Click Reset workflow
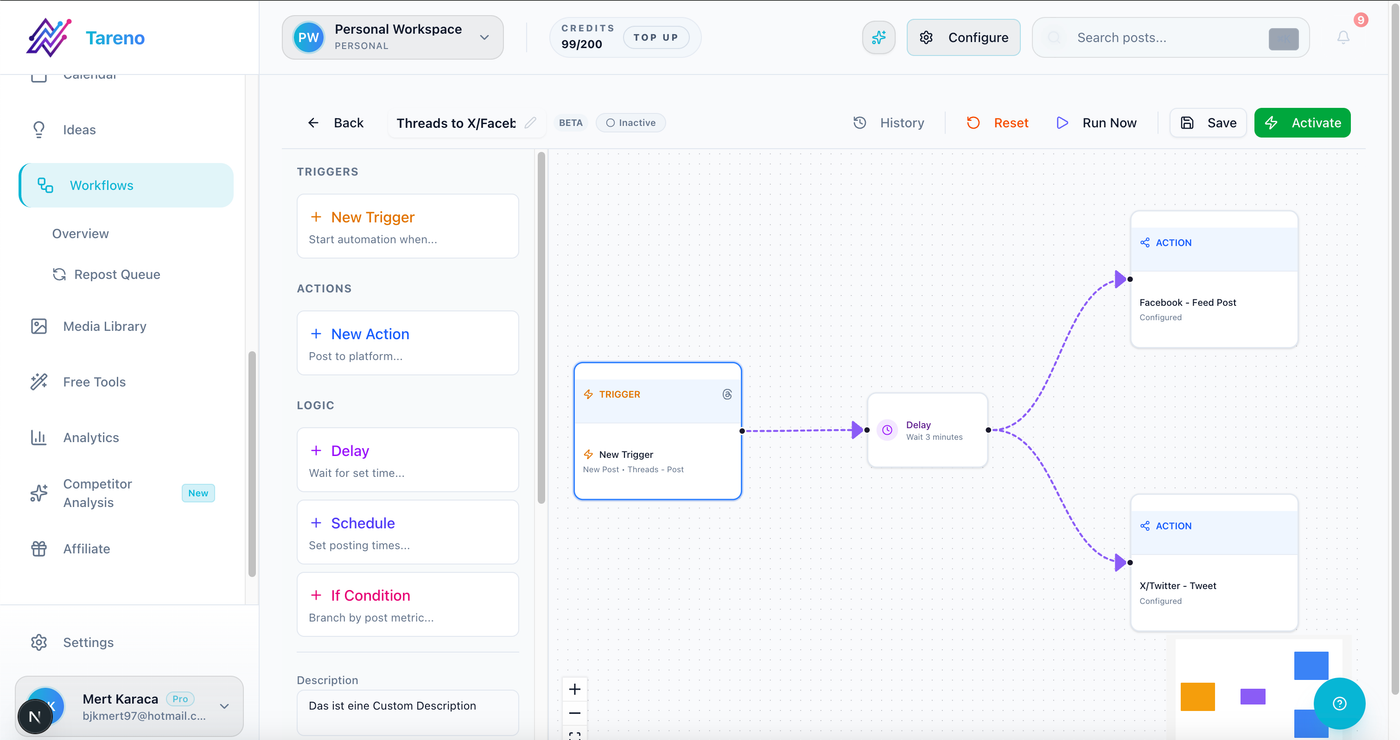Screen dimensions: 1400x740 click(997, 123)
